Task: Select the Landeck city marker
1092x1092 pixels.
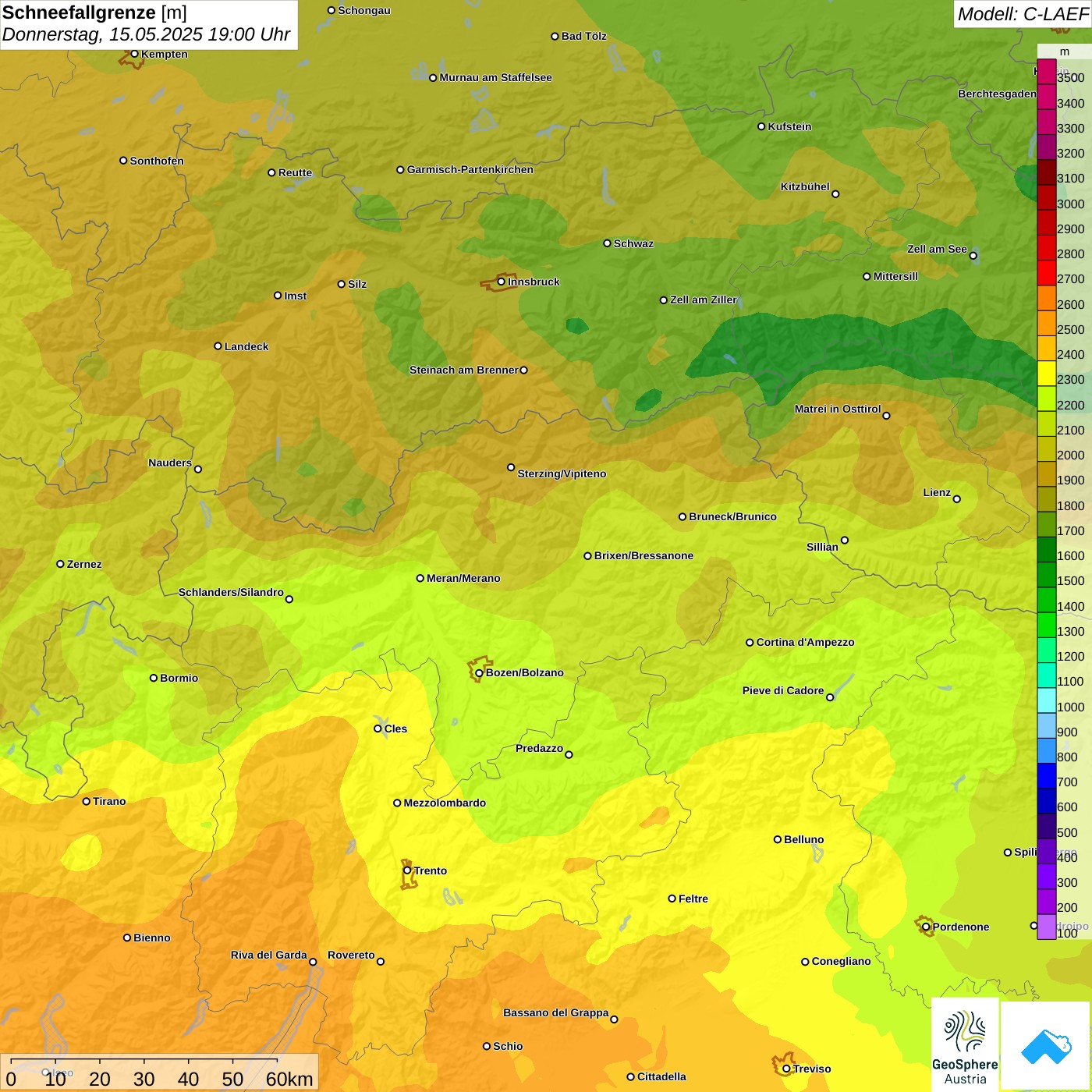Action: [x=218, y=346]
